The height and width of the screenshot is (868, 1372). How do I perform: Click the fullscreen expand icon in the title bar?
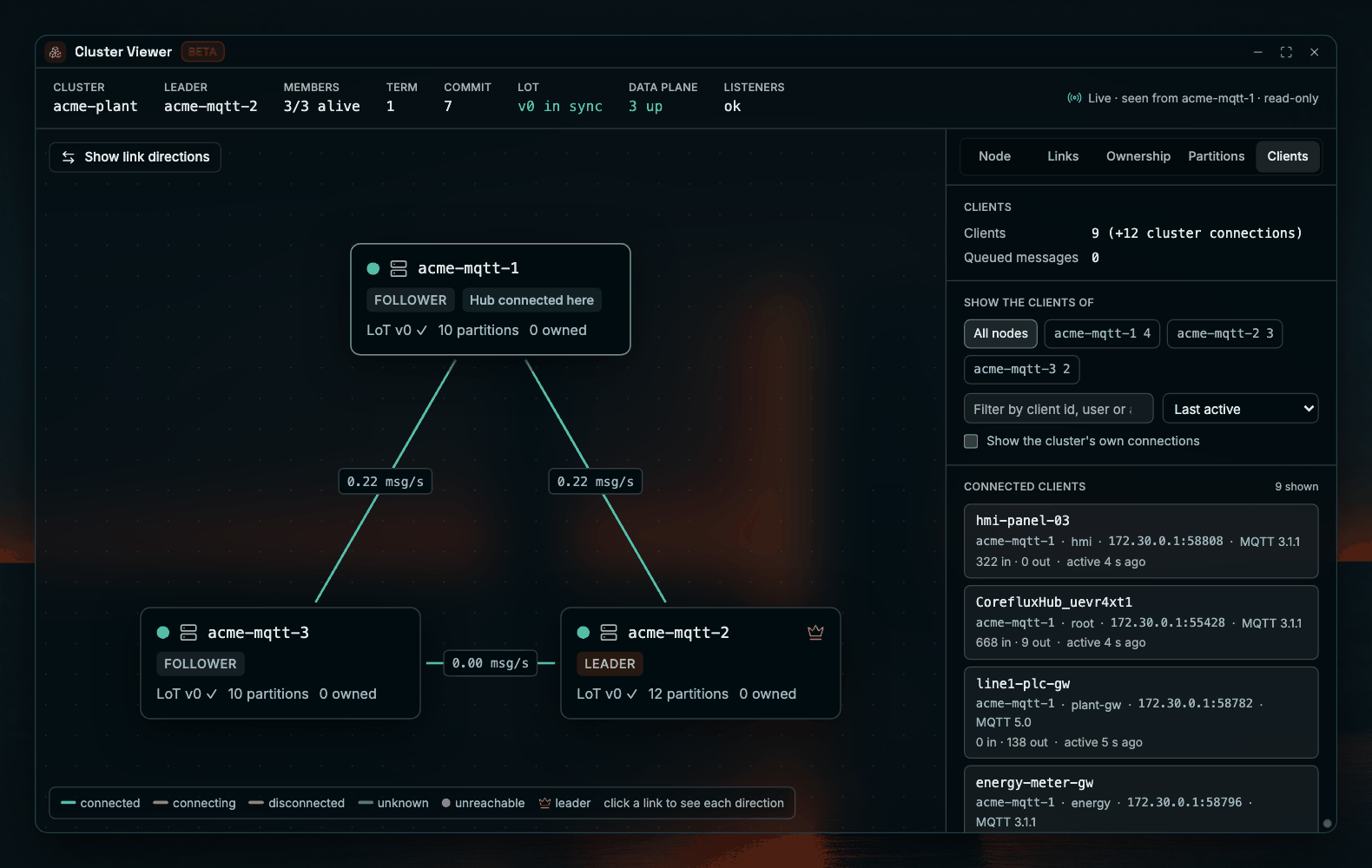[x=1286, y=52]
